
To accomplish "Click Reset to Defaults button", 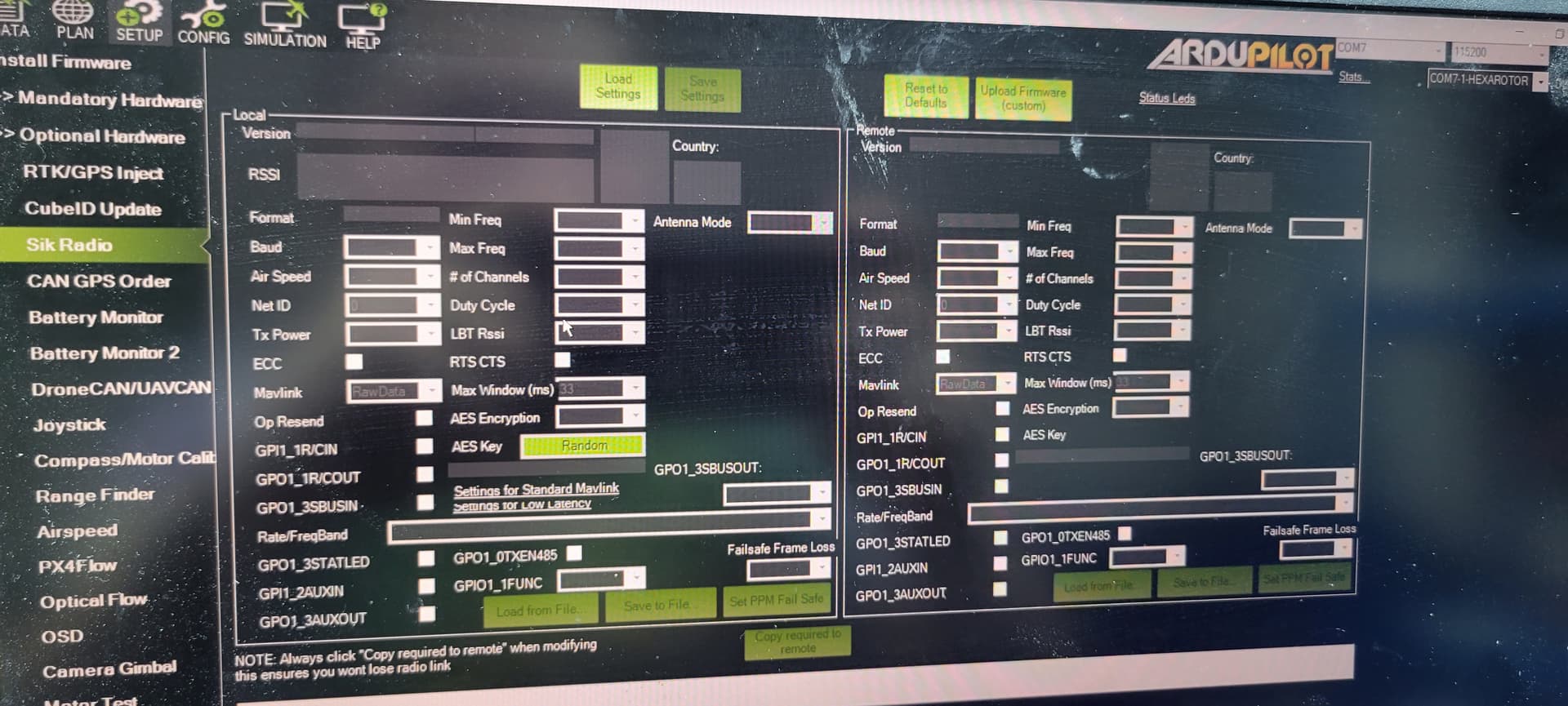I will (x=925, y=95).
